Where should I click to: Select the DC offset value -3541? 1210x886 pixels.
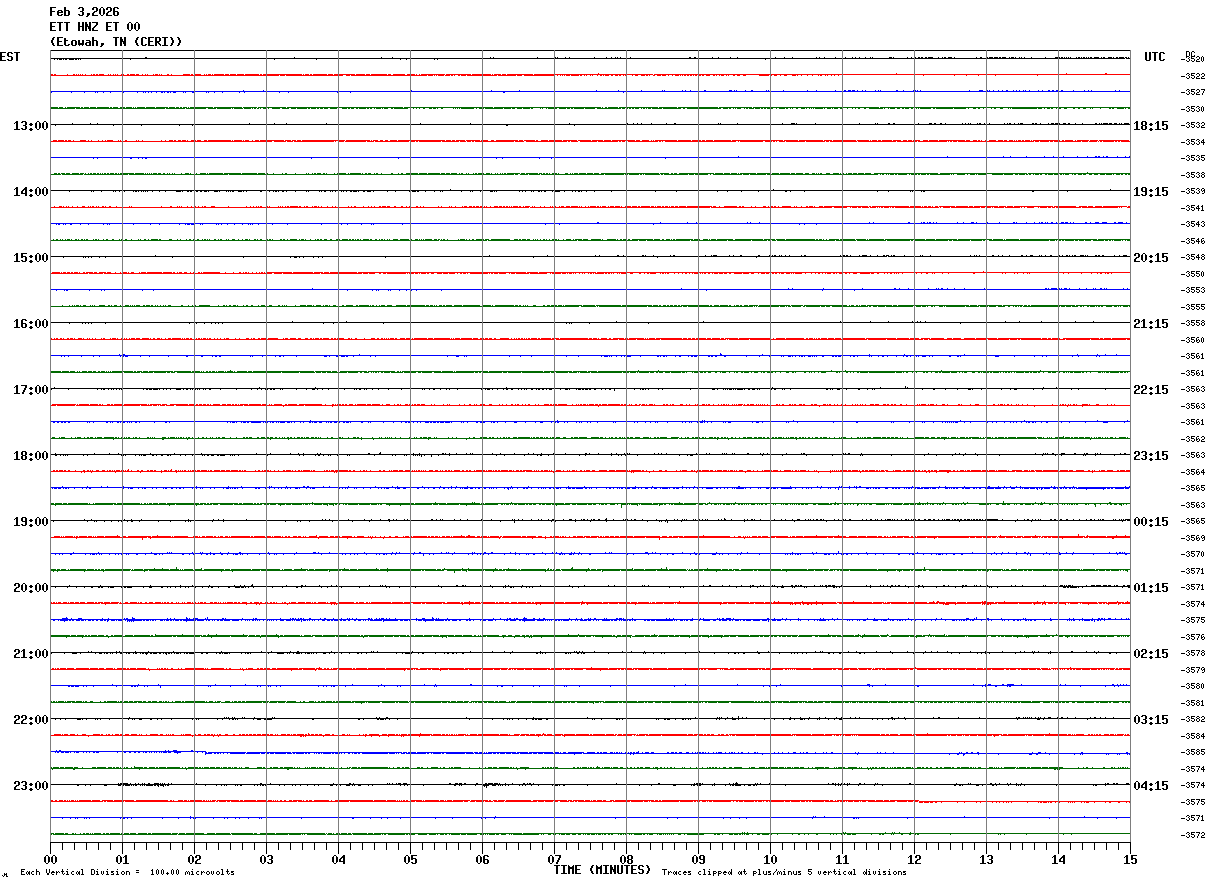click(x=1193, y=208)
